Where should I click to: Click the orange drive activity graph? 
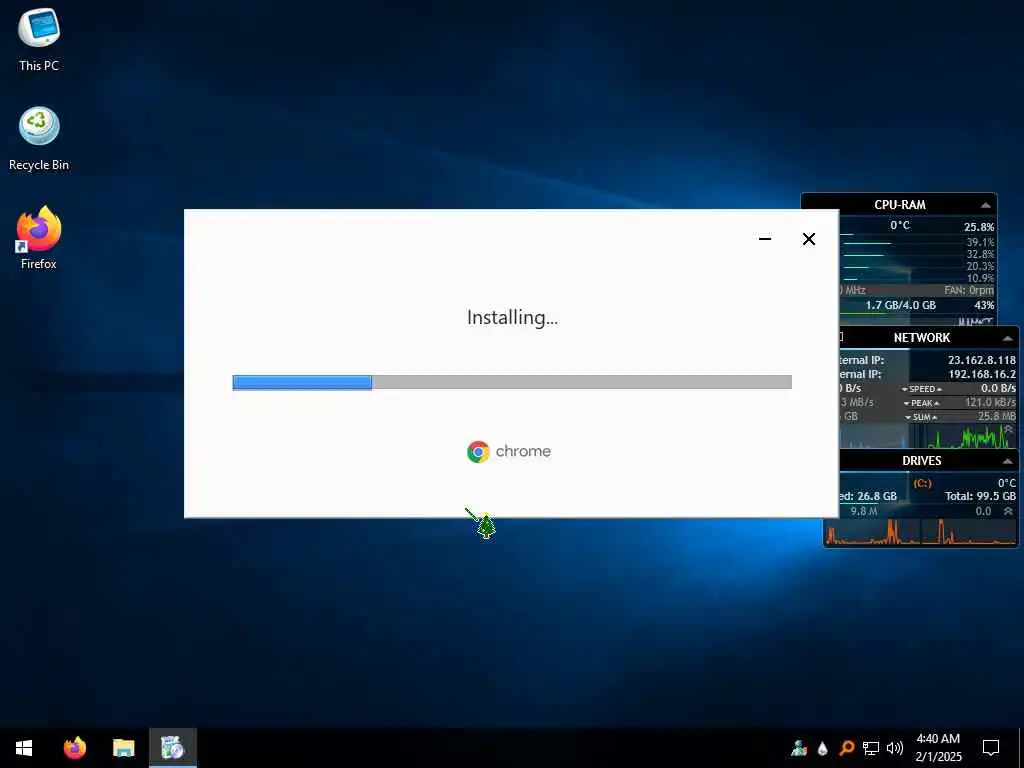[921, 532]
